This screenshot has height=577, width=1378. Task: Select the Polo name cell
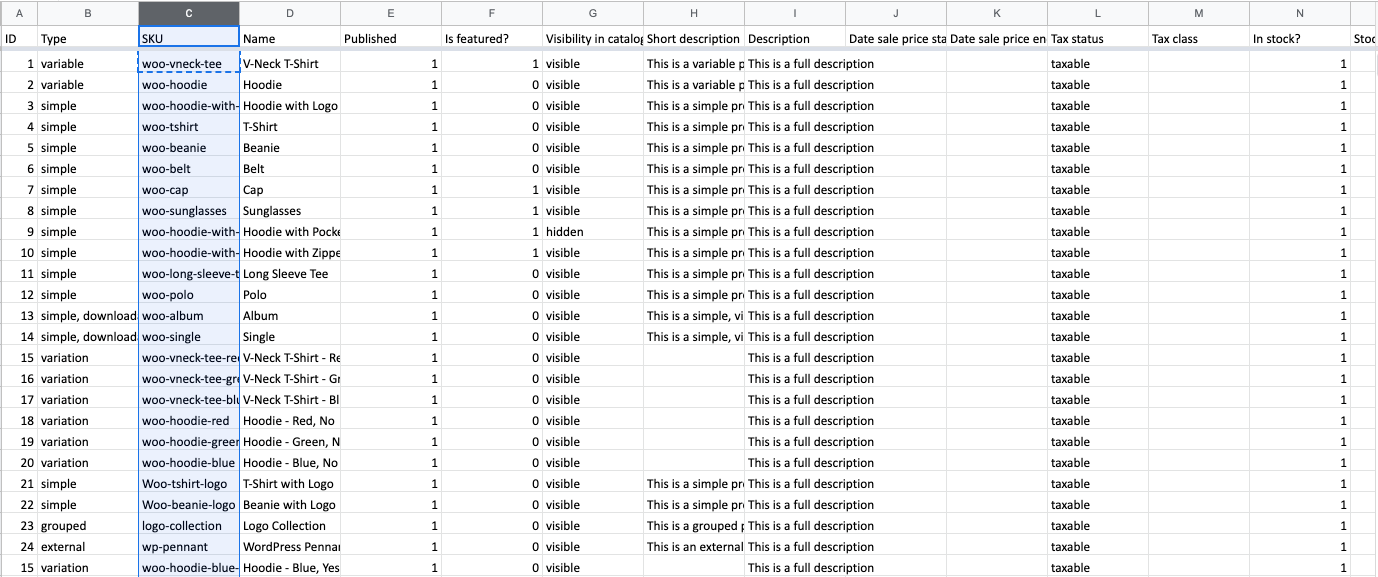(290, 295)
